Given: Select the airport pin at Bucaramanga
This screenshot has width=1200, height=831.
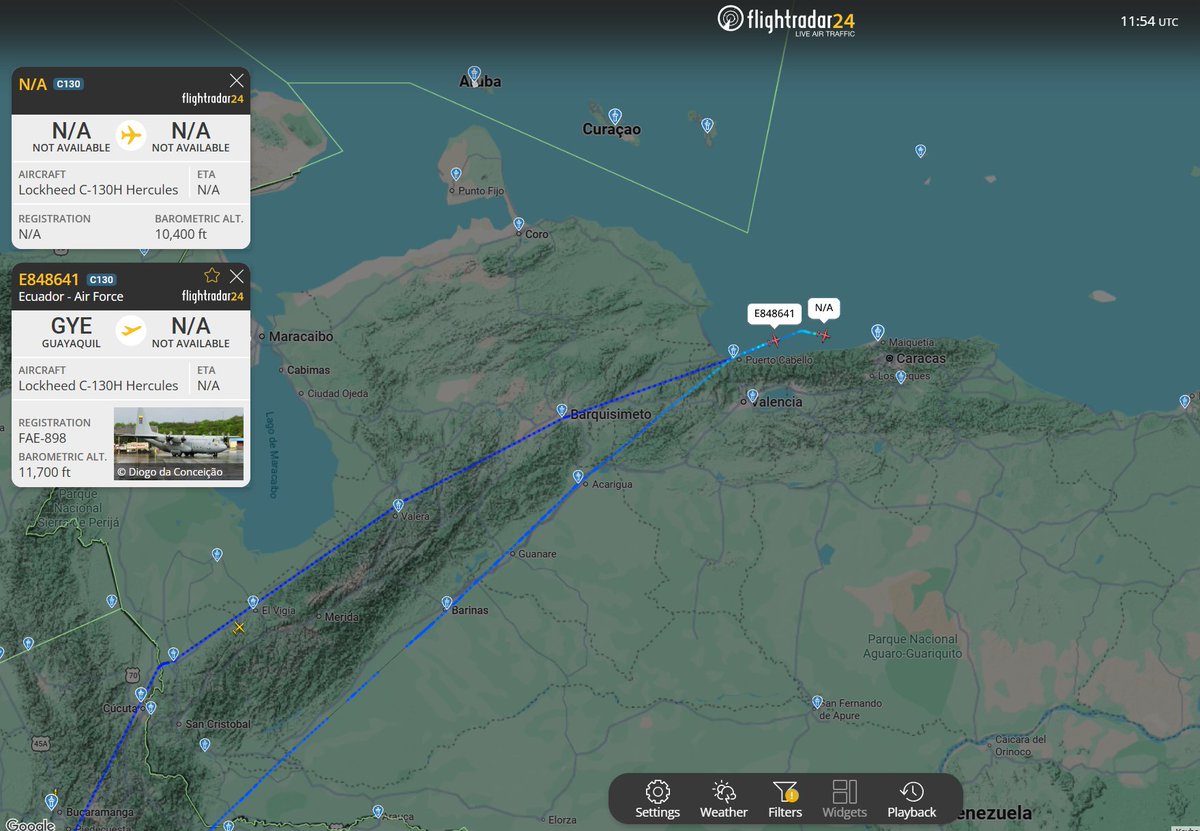Looking at the screenshot, I should (51, 801).
